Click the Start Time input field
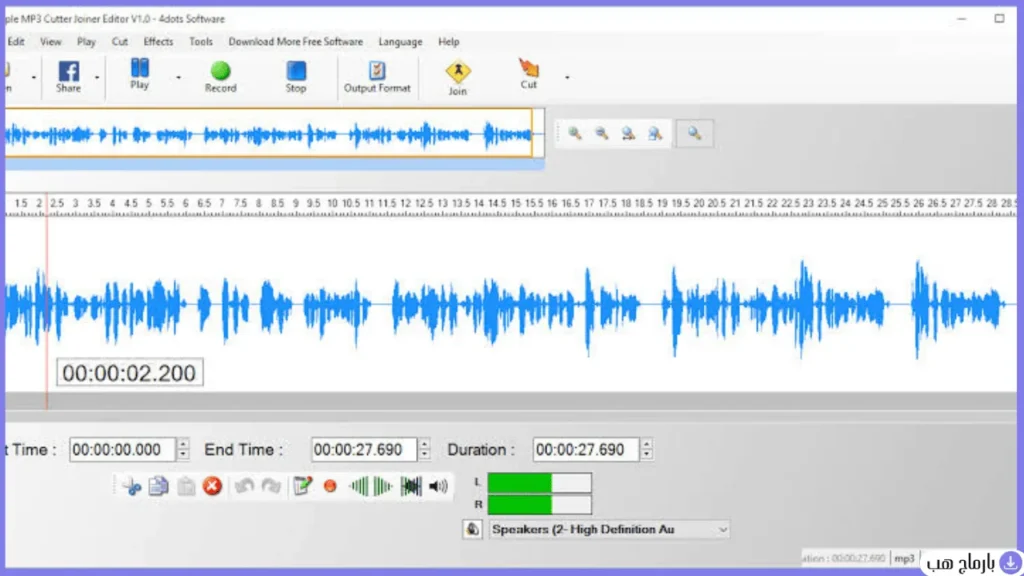The width and height of the screenshot is (1024, 576). pyautogui.click(x=122, y=449)
